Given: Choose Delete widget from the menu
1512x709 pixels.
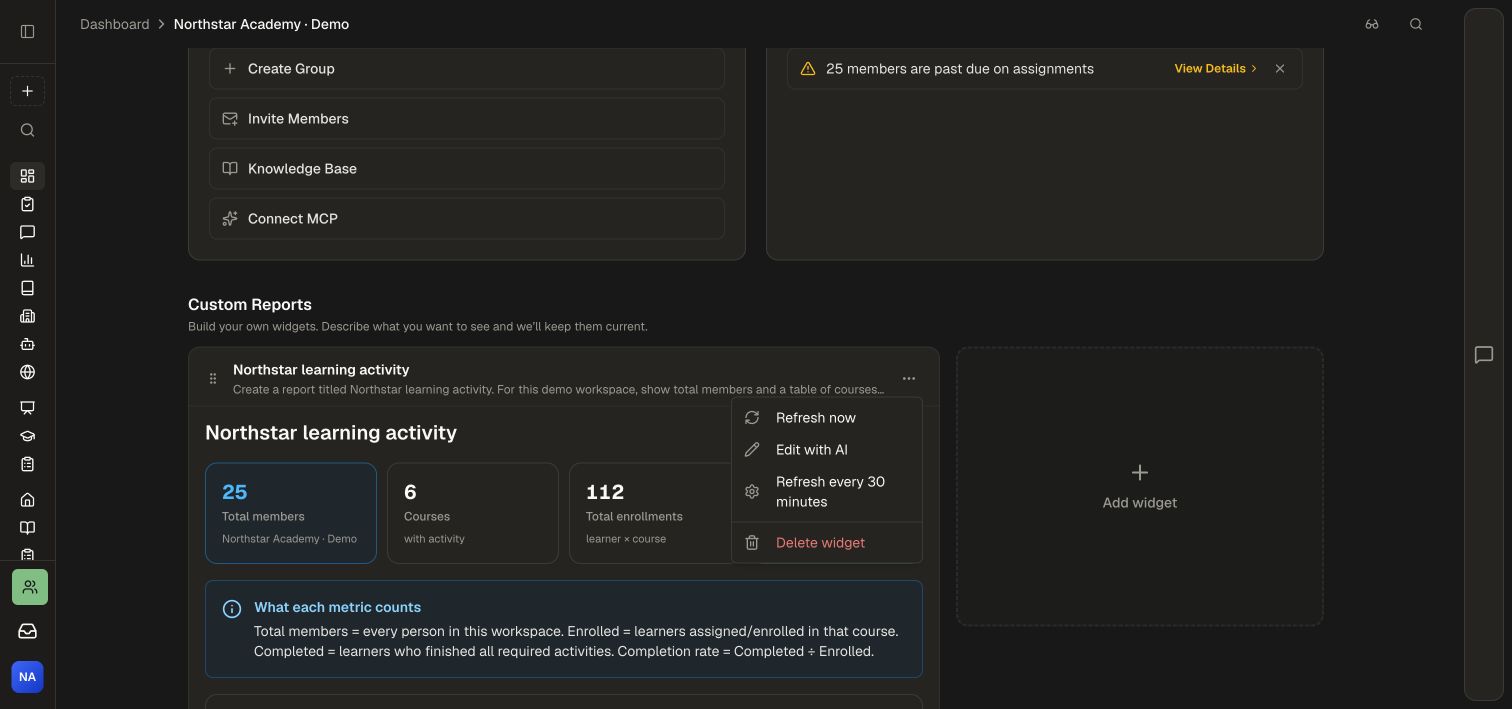Looking at the screenshot, I should coord(827,543).
